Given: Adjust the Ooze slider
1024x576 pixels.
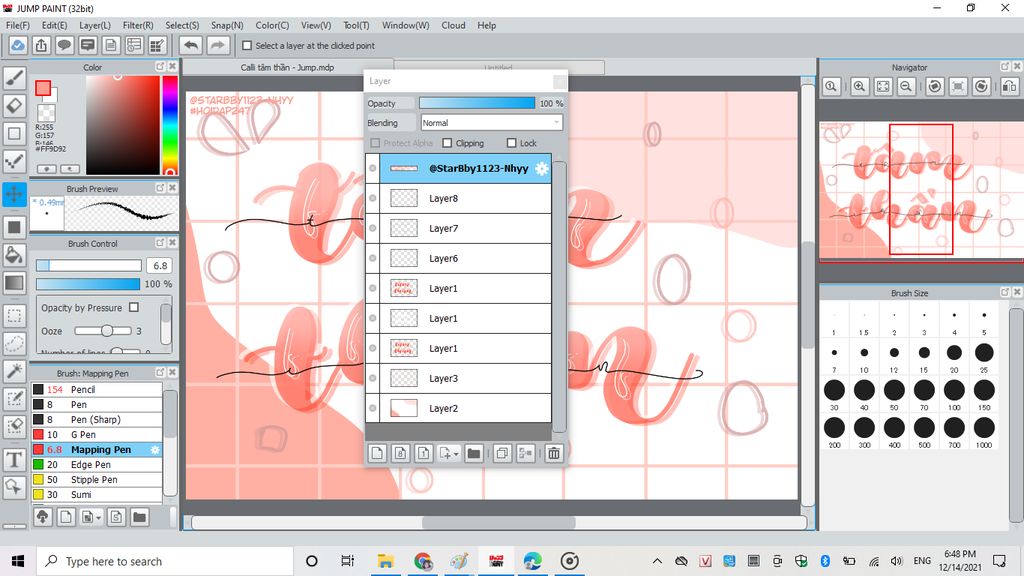Looking at the screenshot, I should point(103,331).
